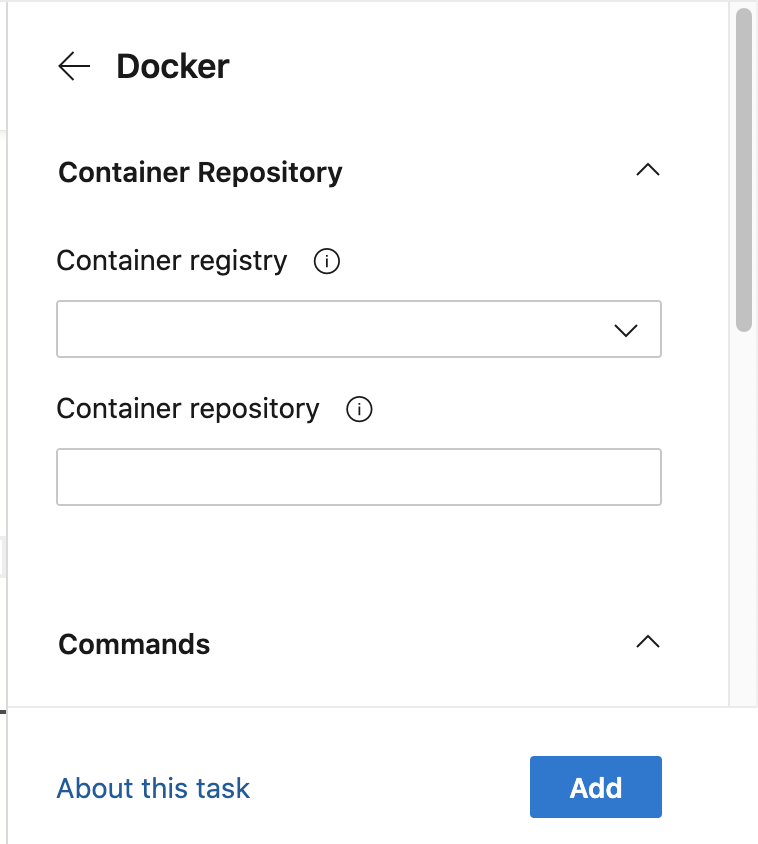This screenshot has width=758, height=844.
Task: Click the vertical scrollbar thumb
Action: 743,170
